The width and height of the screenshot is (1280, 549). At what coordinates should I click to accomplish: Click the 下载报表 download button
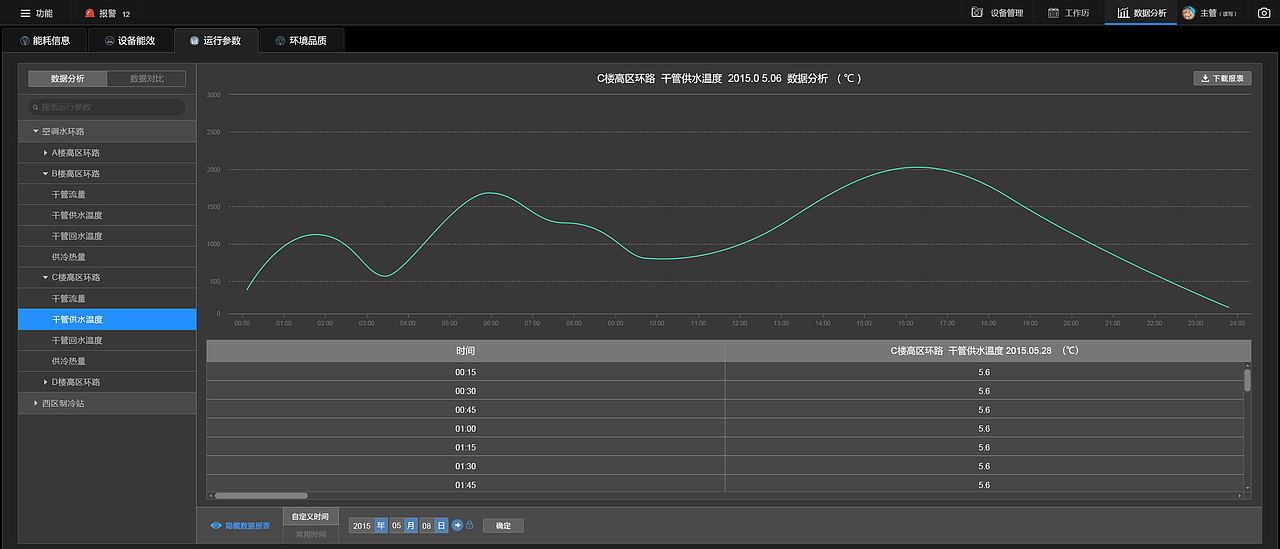(x=1222, y=78)
